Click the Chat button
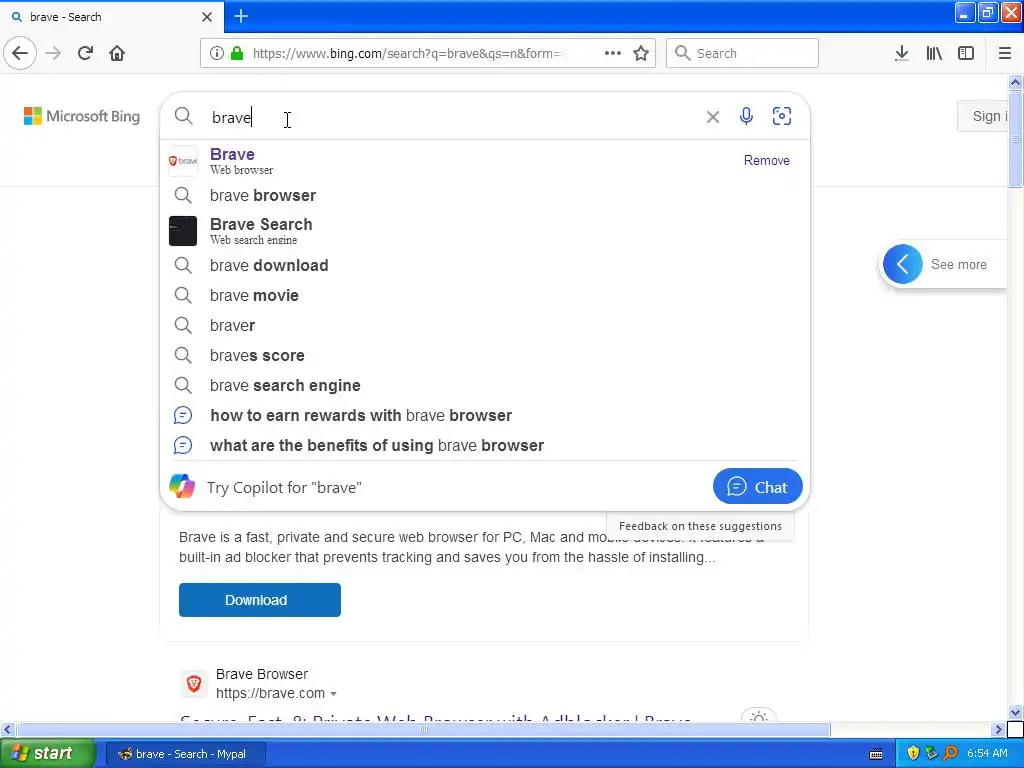Image resolution: width=1024 pixels, height=768 pixels. click(x=758, y=487)
